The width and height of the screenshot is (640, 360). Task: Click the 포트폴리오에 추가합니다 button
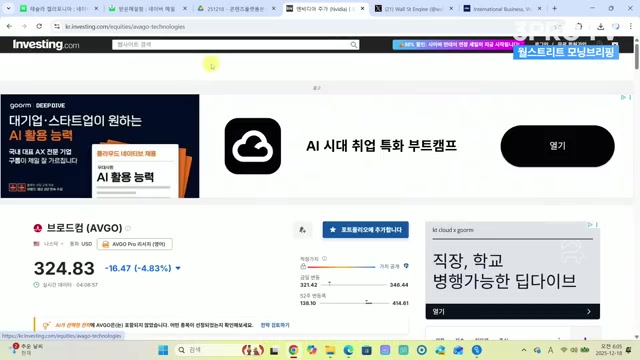(365, 230)
